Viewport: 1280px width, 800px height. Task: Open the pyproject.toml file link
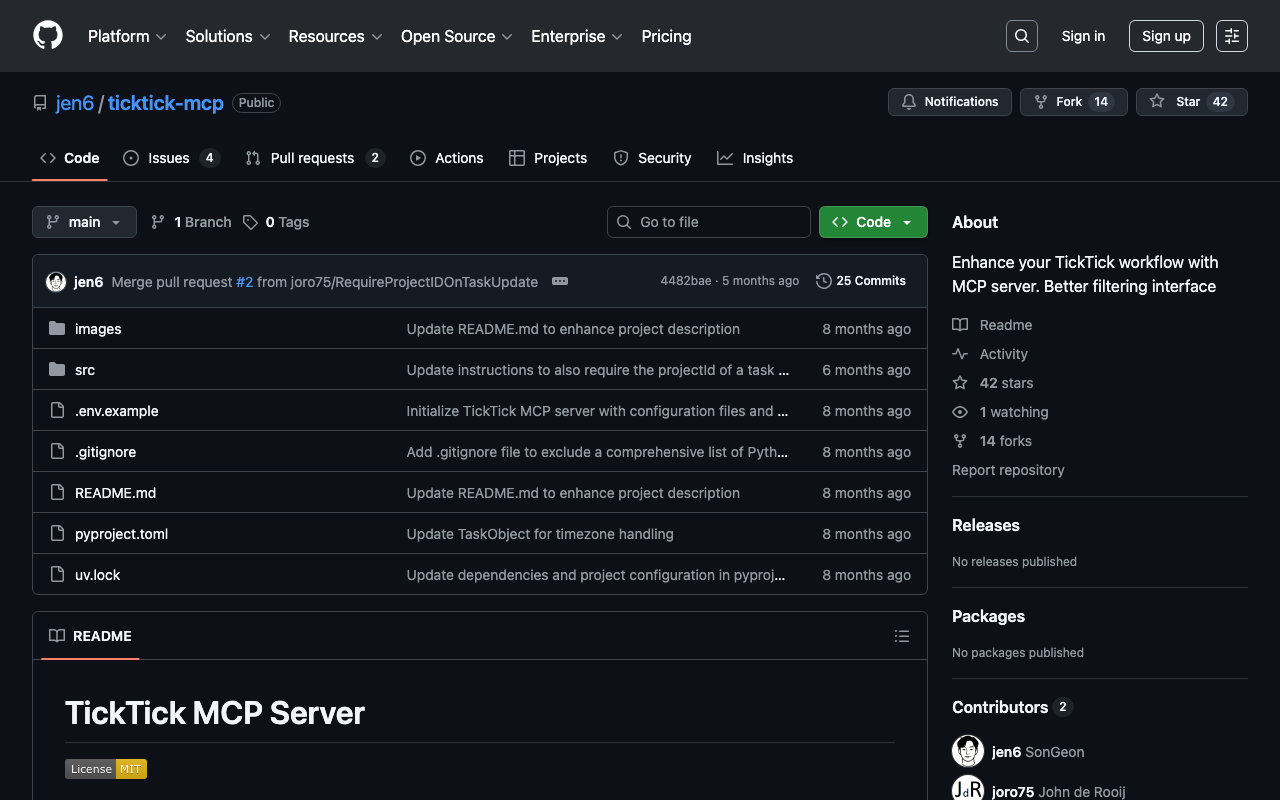[121, 534]
